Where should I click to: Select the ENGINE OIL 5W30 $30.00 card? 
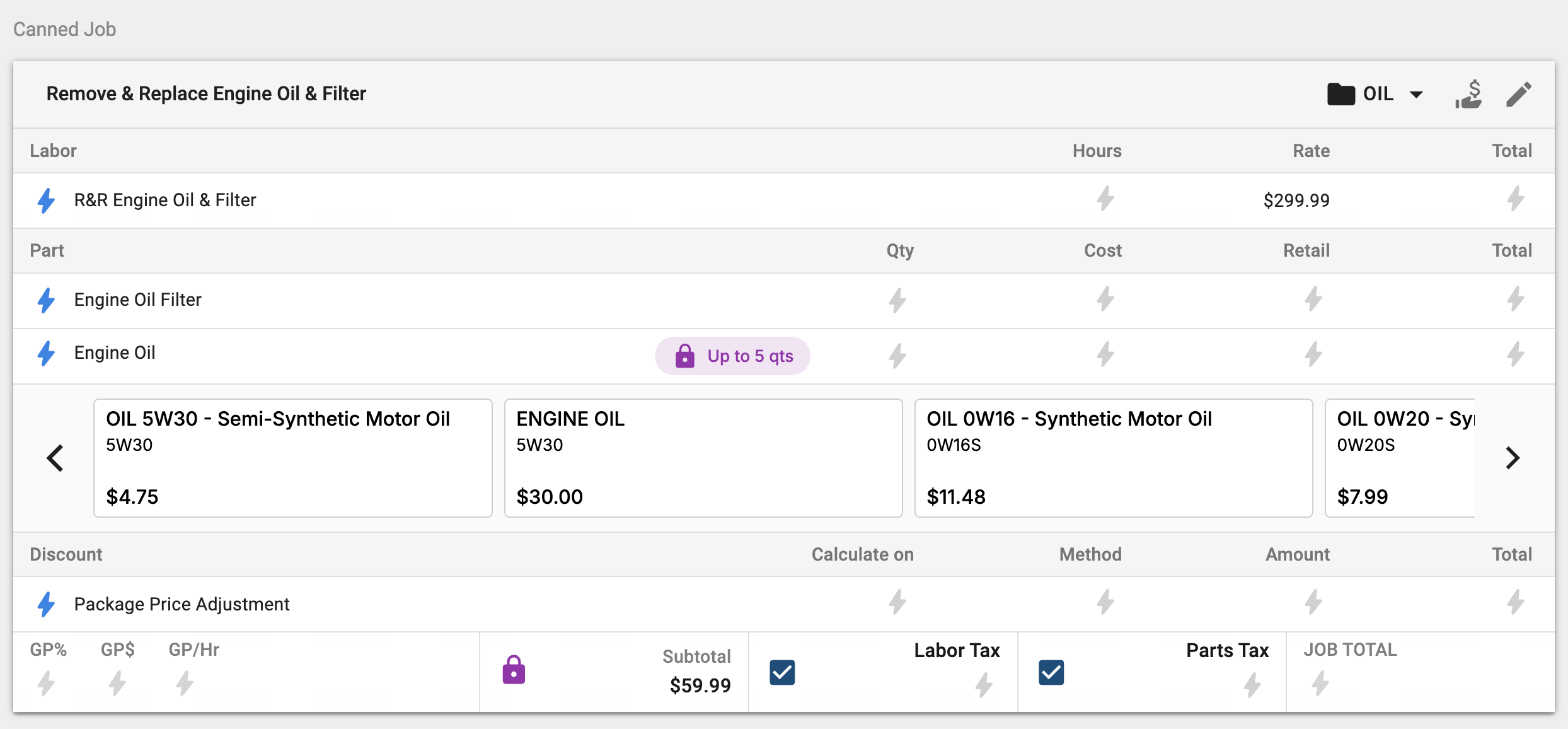click(703, 458)
